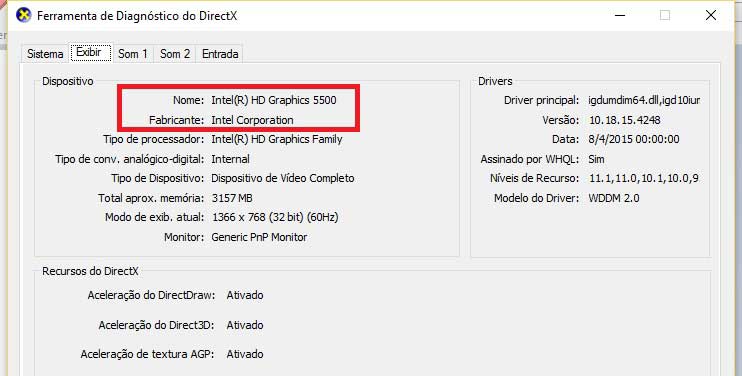The width and height of the screenshot is (742, 376).
Task: Click the 'igdumdim64.dll' driver principal value
Action: [644, 100]
